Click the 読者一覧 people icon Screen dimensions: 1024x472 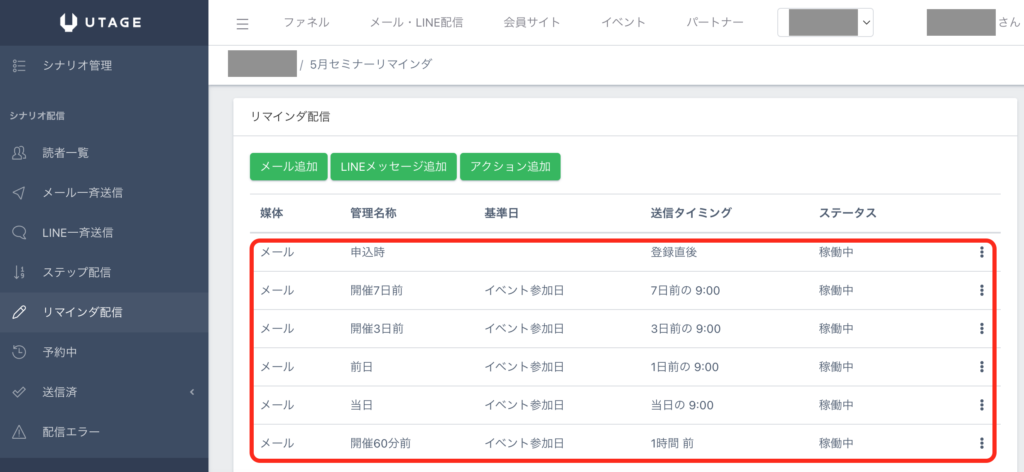coord(18,153)
